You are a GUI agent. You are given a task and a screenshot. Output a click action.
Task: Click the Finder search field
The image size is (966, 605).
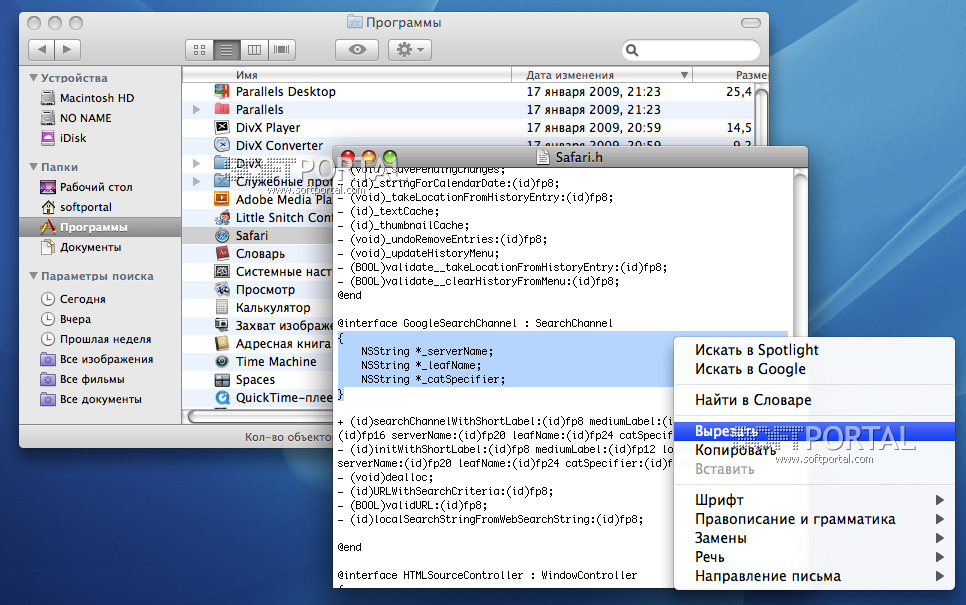(691, 50)
